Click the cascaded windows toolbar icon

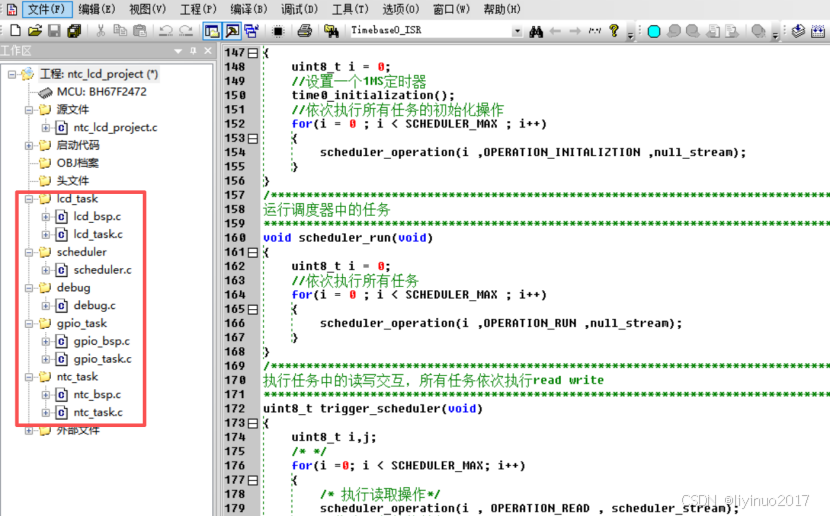[251, 31]
